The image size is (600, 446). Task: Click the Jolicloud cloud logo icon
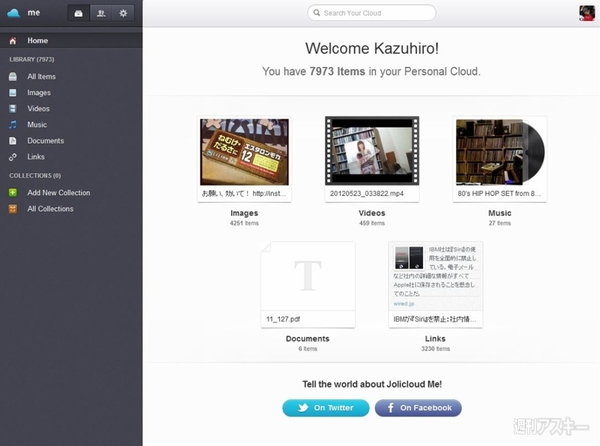14,13
